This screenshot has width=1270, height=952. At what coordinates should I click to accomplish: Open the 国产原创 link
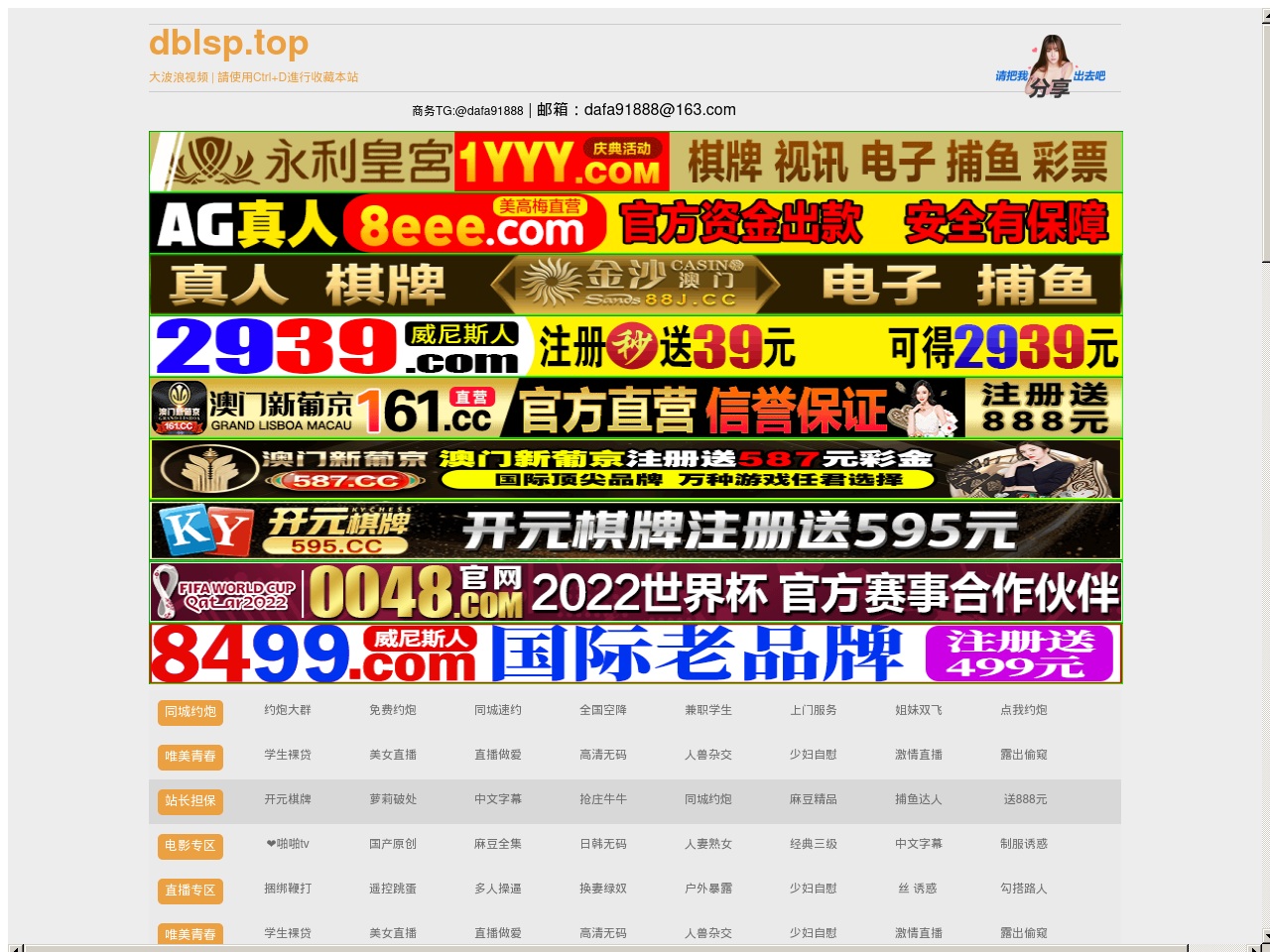(x=393, y=844)
